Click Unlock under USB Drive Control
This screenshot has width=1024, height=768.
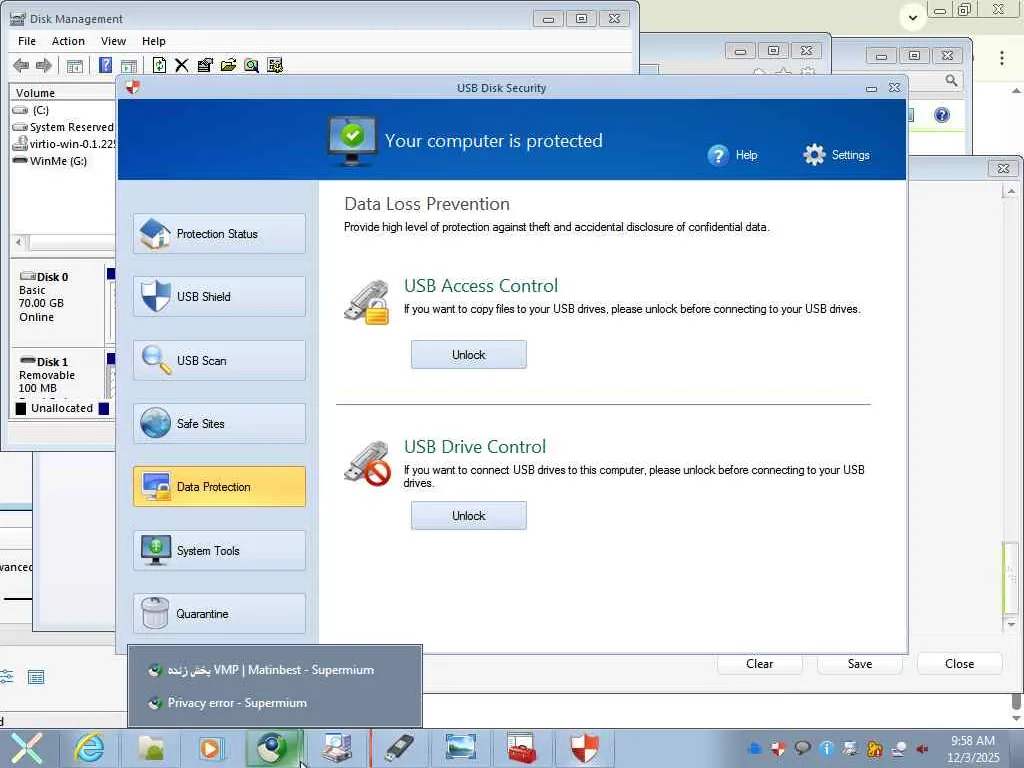pos(468,516)
